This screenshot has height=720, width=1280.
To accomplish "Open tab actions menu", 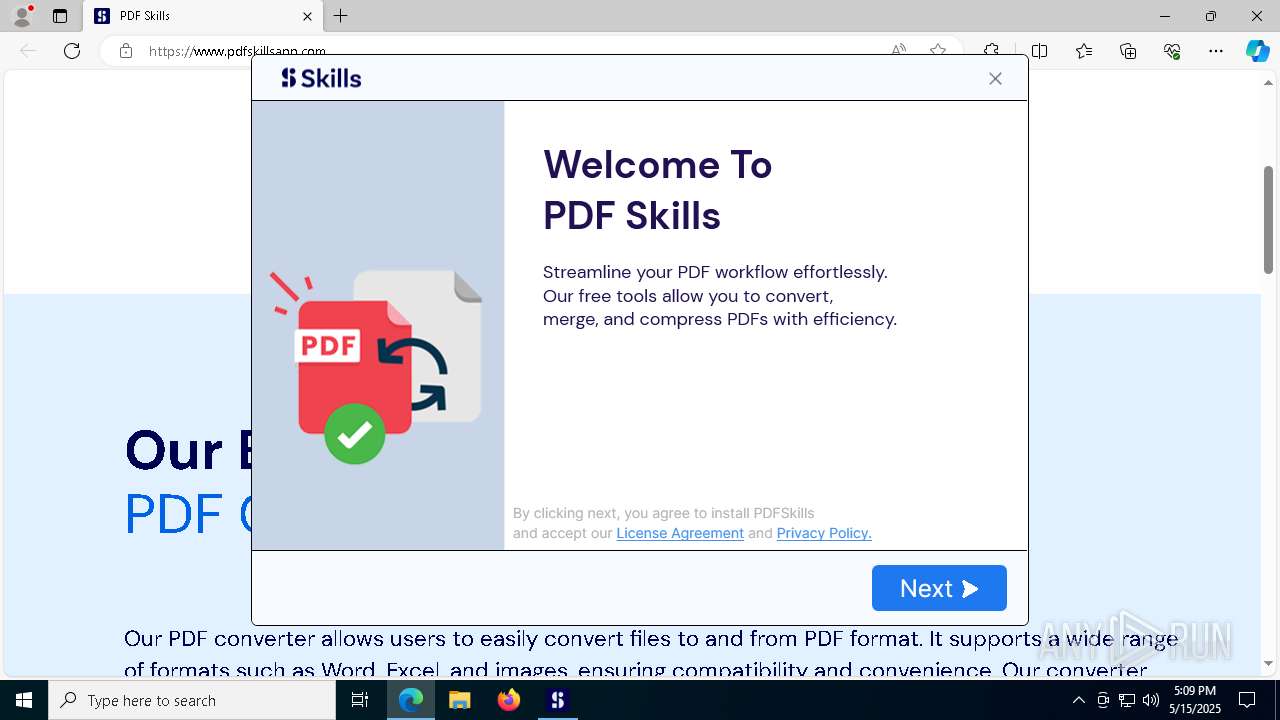I will pos(60,16).
